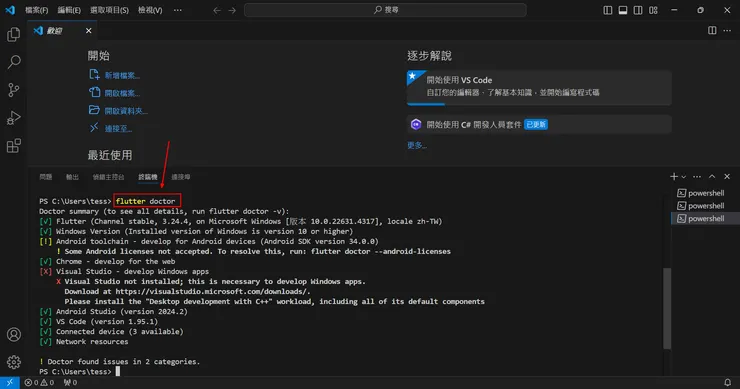Switch to Debug Console (偵錯主控台) panel tab
Screen dimensions: 740x389
pyautogui.click(x=109, y=177)
